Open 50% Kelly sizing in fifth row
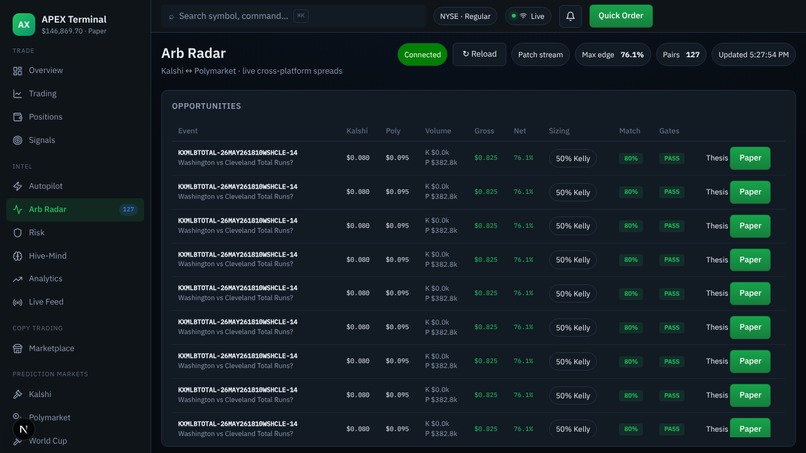The image size is (806, 453). (573, 294)
